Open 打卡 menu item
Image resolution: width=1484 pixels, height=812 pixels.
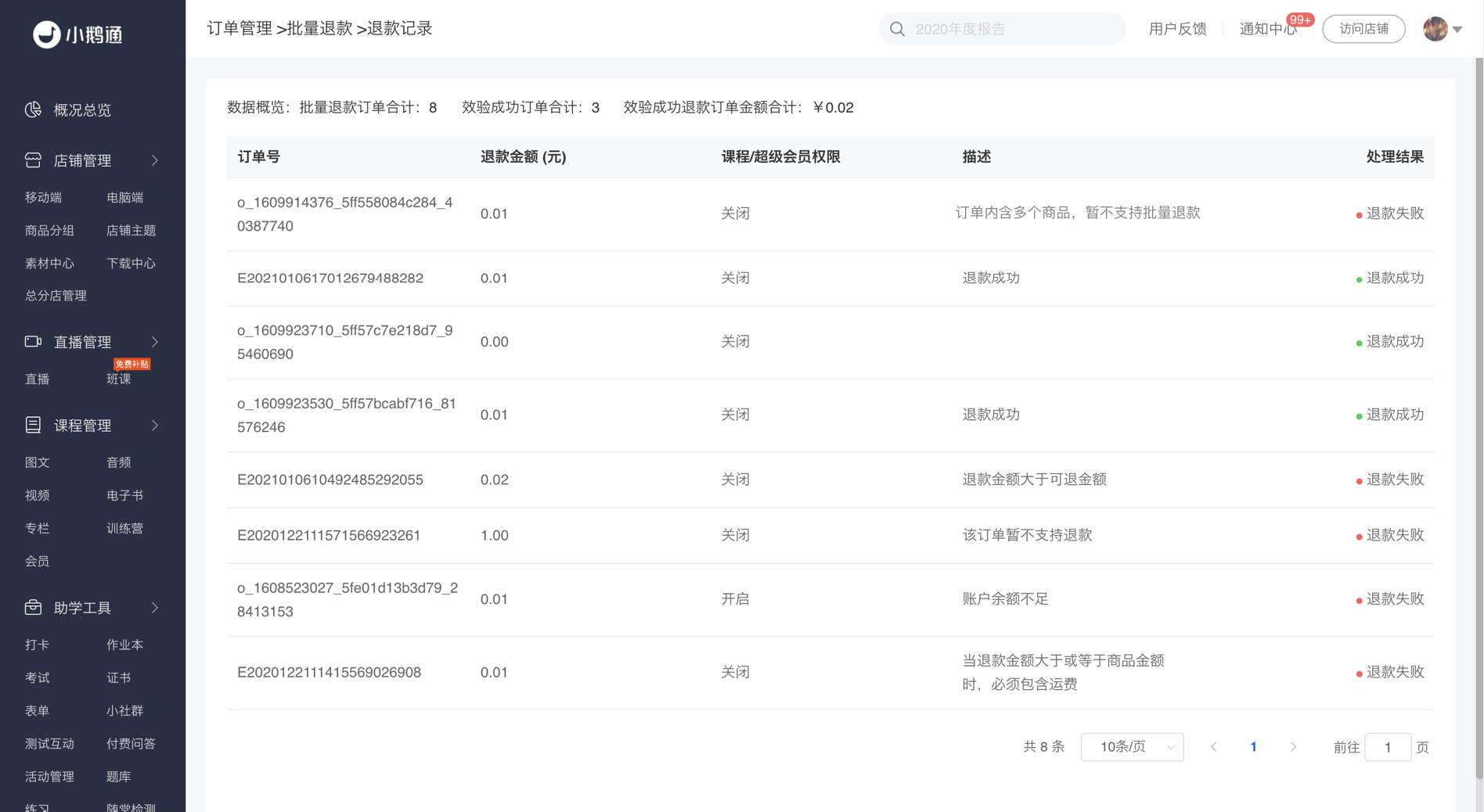(37, 645)
